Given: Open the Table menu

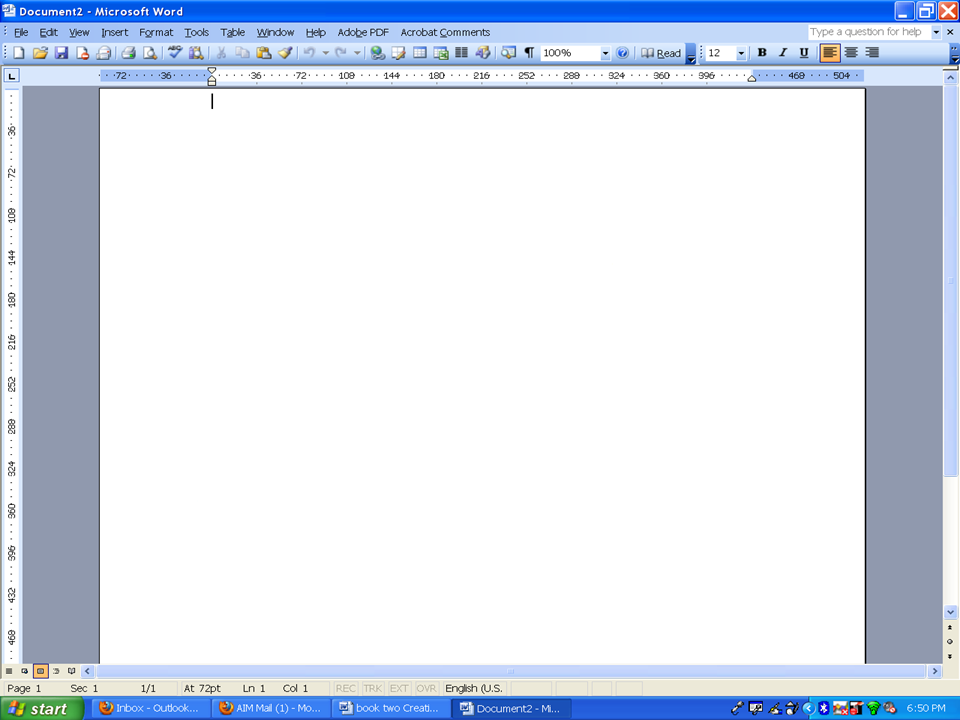Looking at the screenshot, I should pos(232,32).
